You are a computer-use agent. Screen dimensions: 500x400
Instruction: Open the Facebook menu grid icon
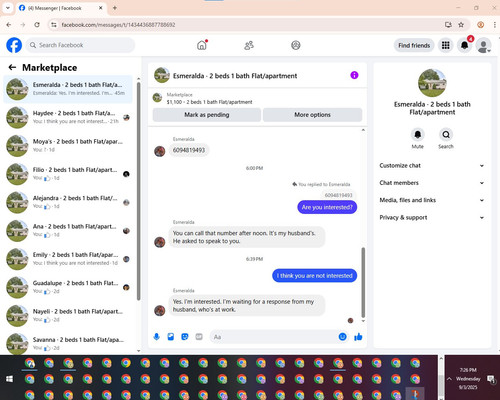point(446,45)
